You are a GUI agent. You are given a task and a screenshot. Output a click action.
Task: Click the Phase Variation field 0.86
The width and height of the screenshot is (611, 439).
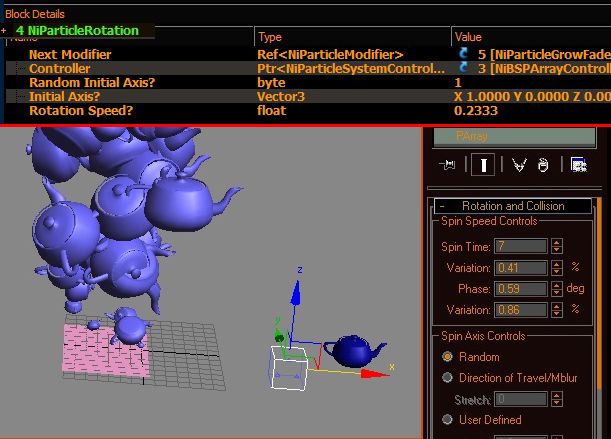521,310
